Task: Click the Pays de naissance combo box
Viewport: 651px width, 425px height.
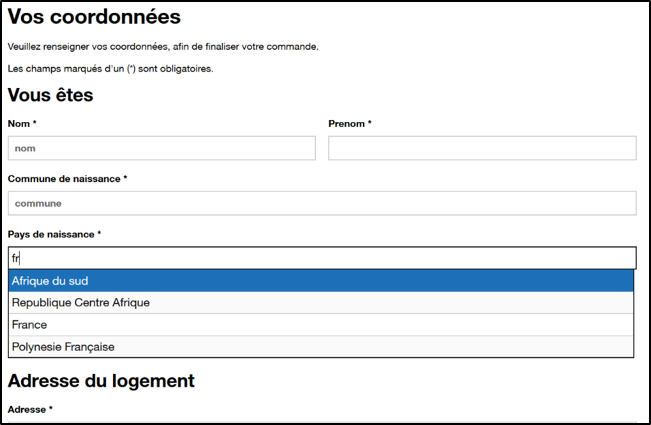Action: [322, 258]
